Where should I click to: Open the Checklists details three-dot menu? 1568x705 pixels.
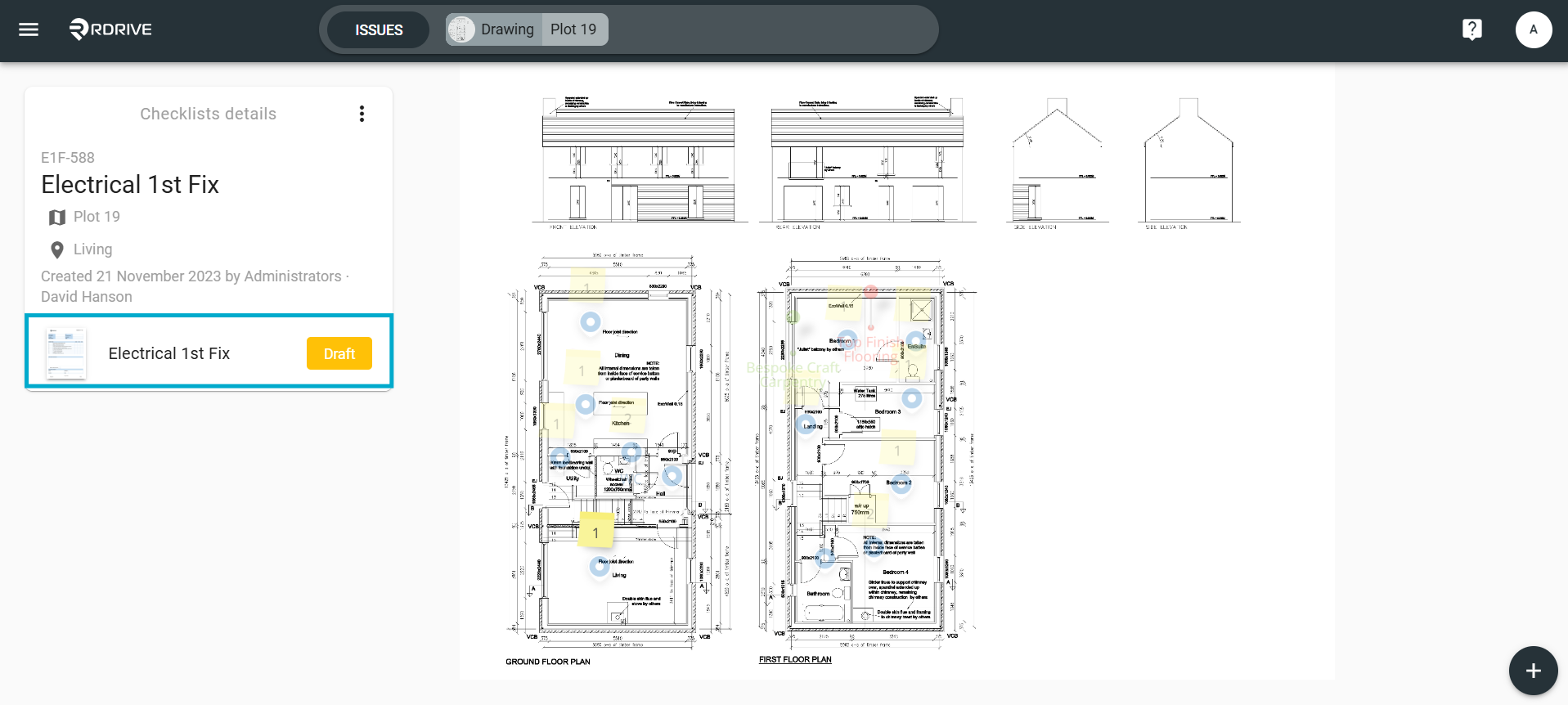pos(362,114)
